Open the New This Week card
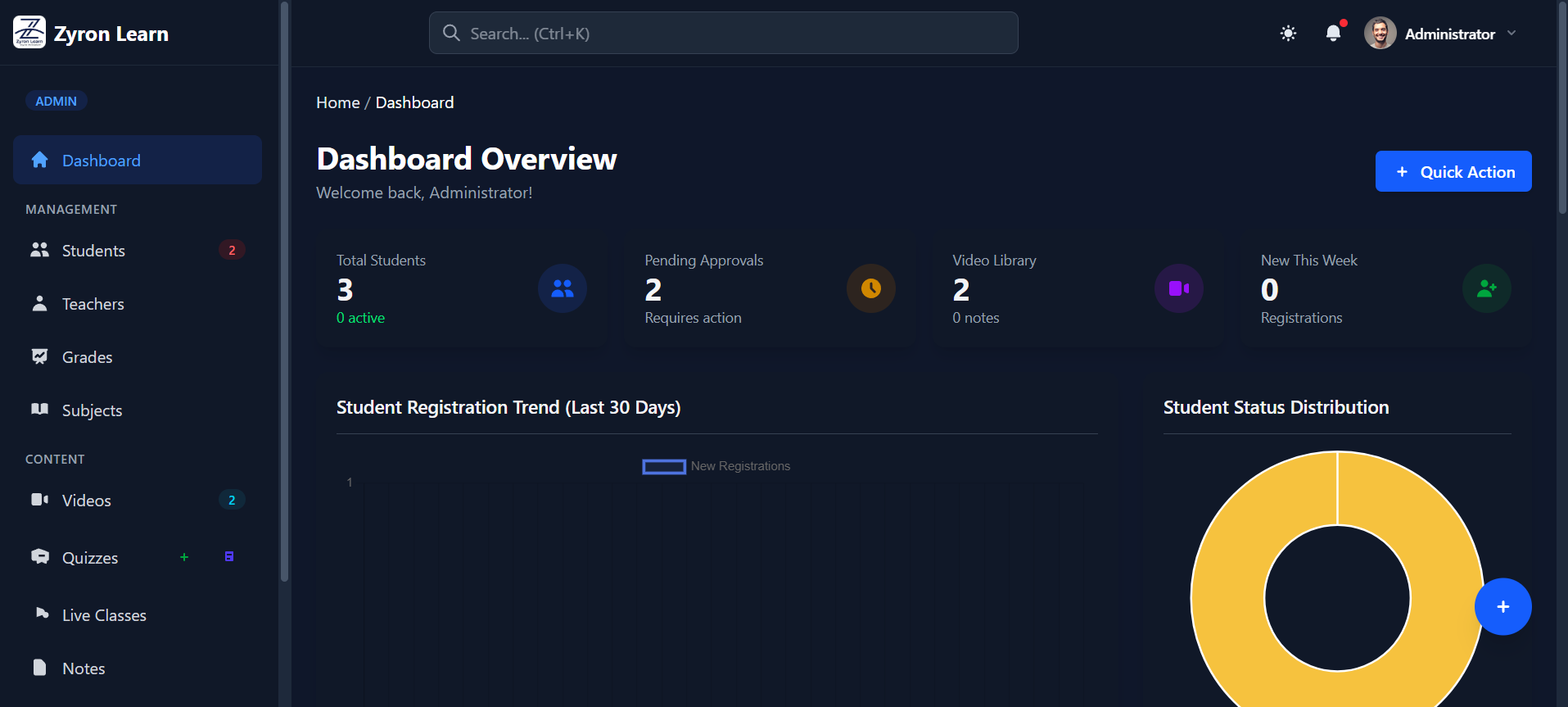 pos(1386,289)
